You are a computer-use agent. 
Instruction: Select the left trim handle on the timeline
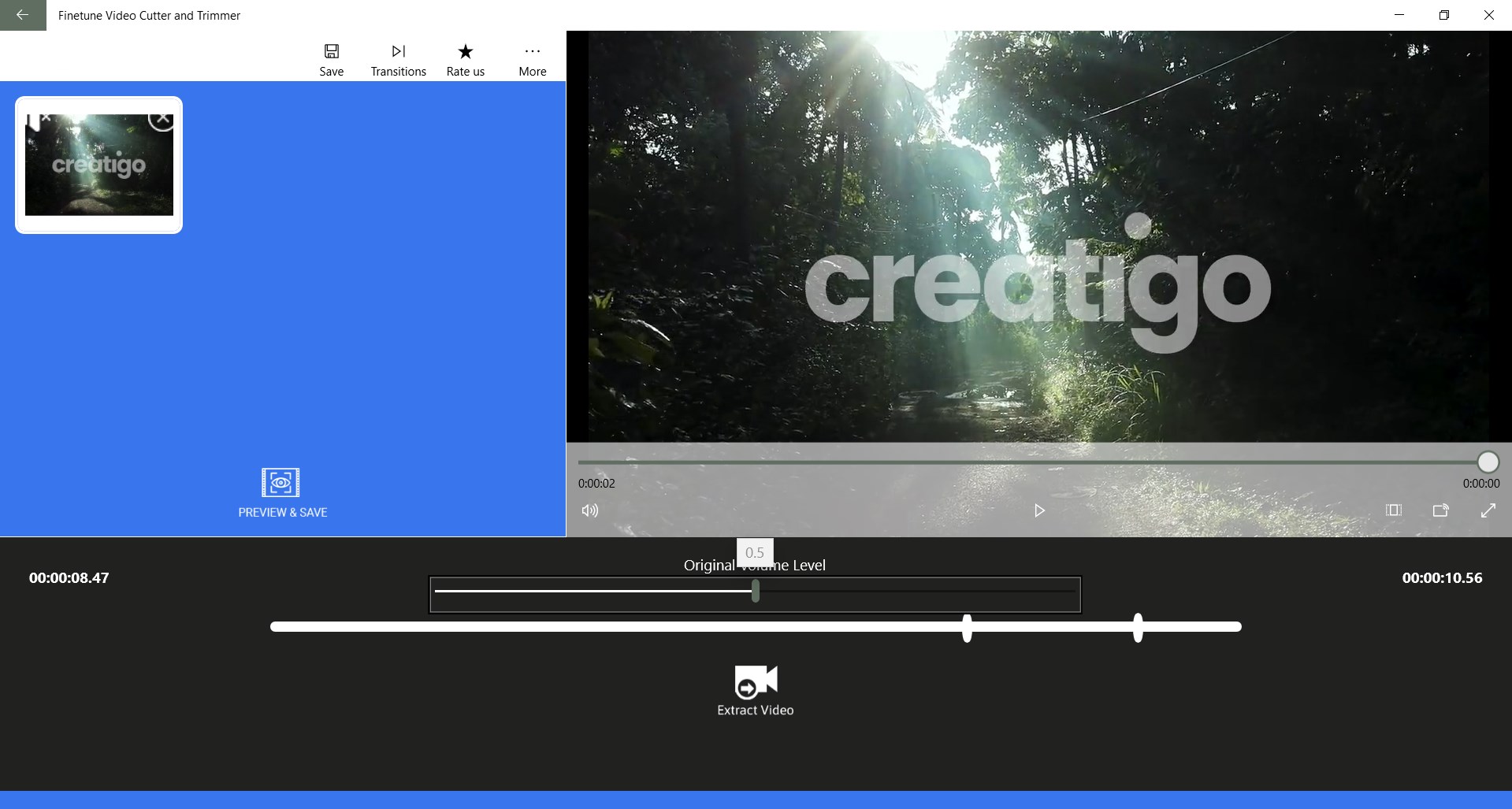coord(967,627)
